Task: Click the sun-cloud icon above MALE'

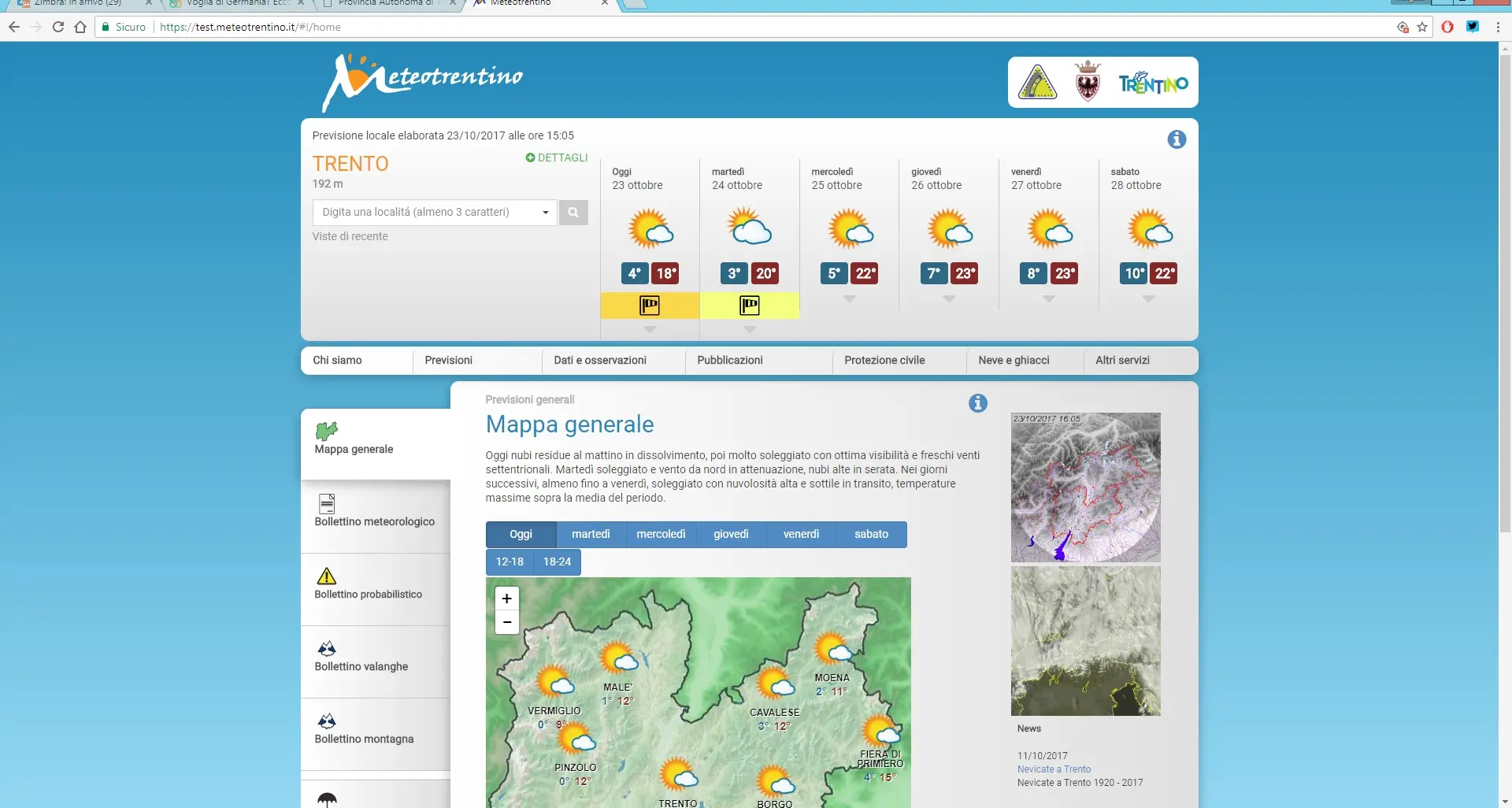Action: click(x=618, y=658)
